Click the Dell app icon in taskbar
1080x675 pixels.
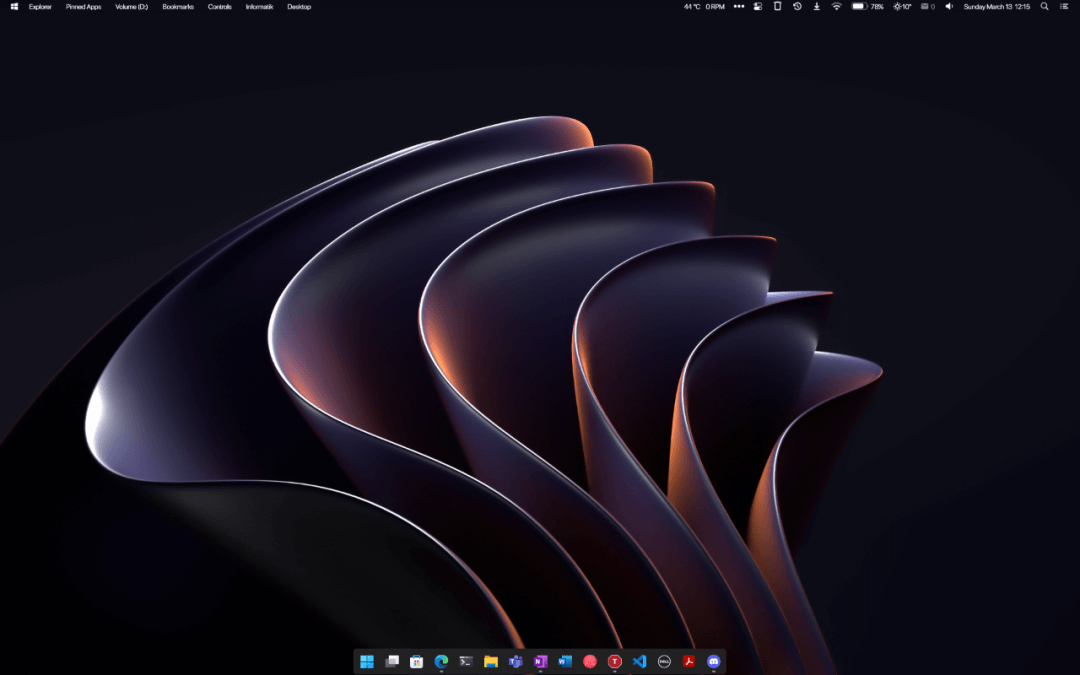click(x=664, y=661)
